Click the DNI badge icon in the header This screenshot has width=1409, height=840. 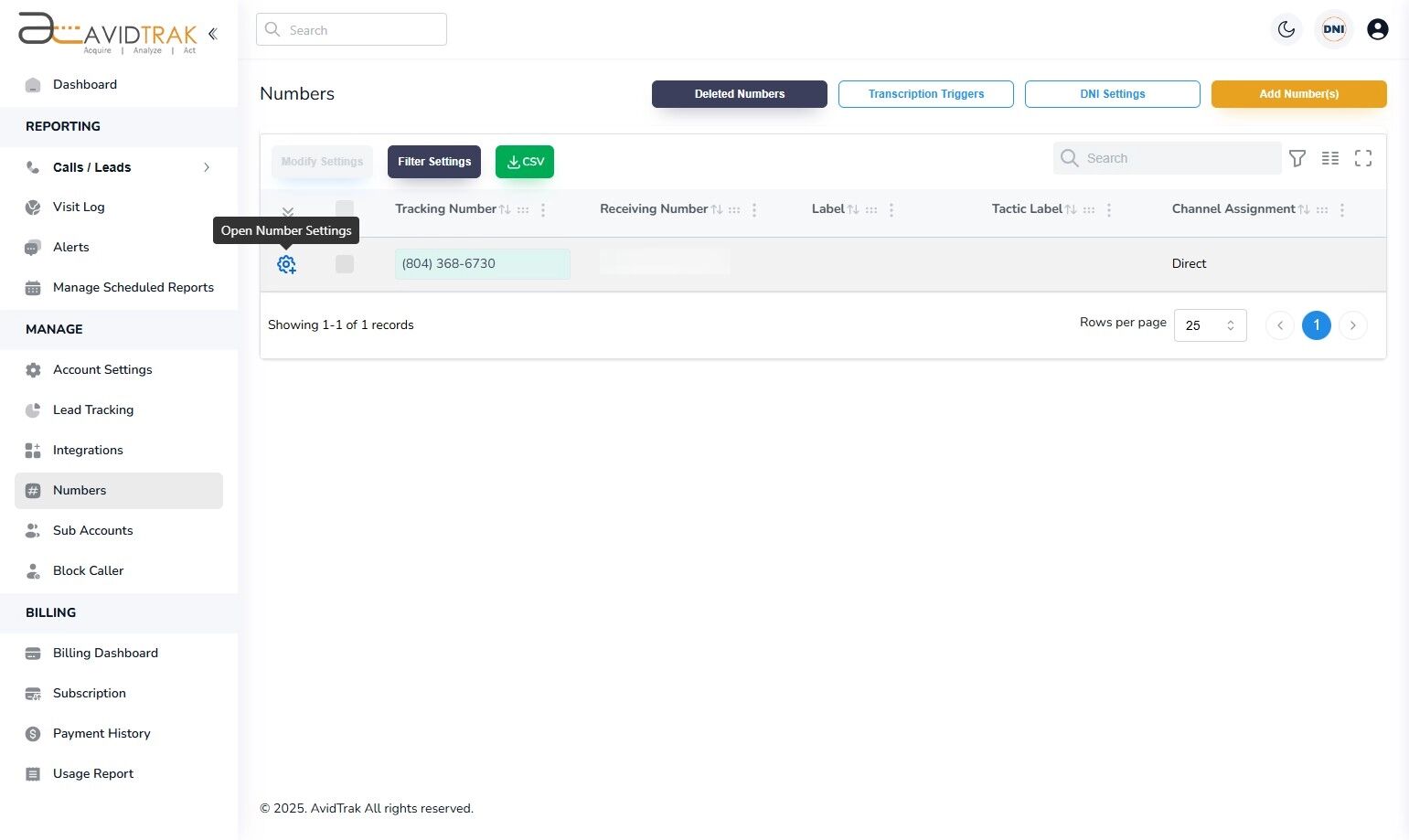[x=1333, y=29]
